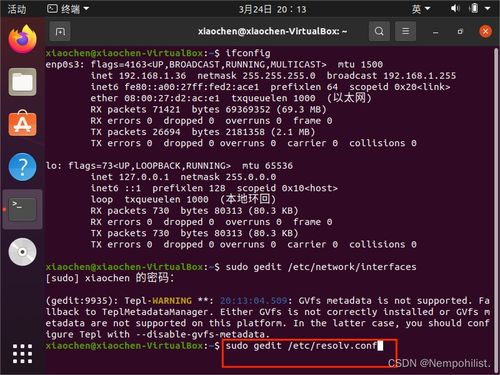
Task: Open the date and time calendar
Action: 272,9
